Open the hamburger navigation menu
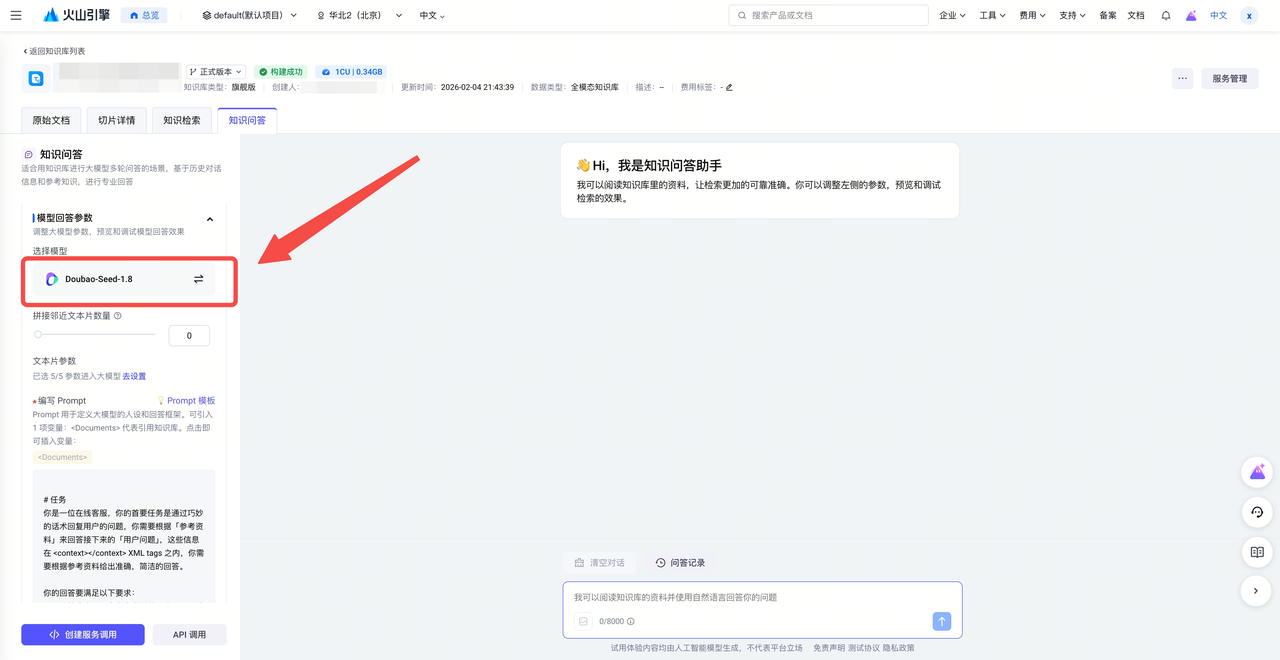 (15, 15)
